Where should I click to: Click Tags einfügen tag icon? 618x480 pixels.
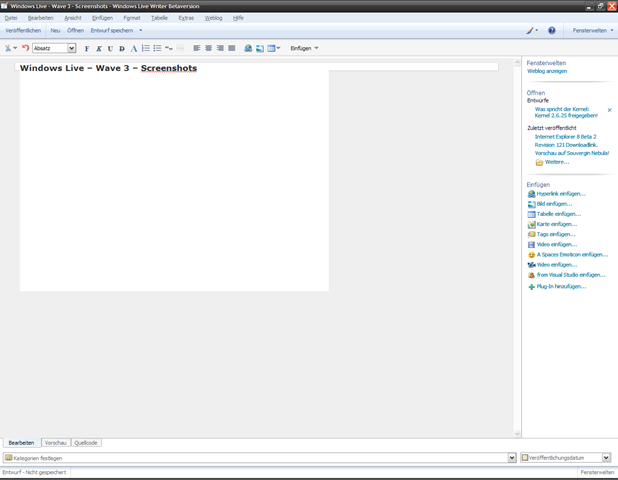(x=531, y=234)
